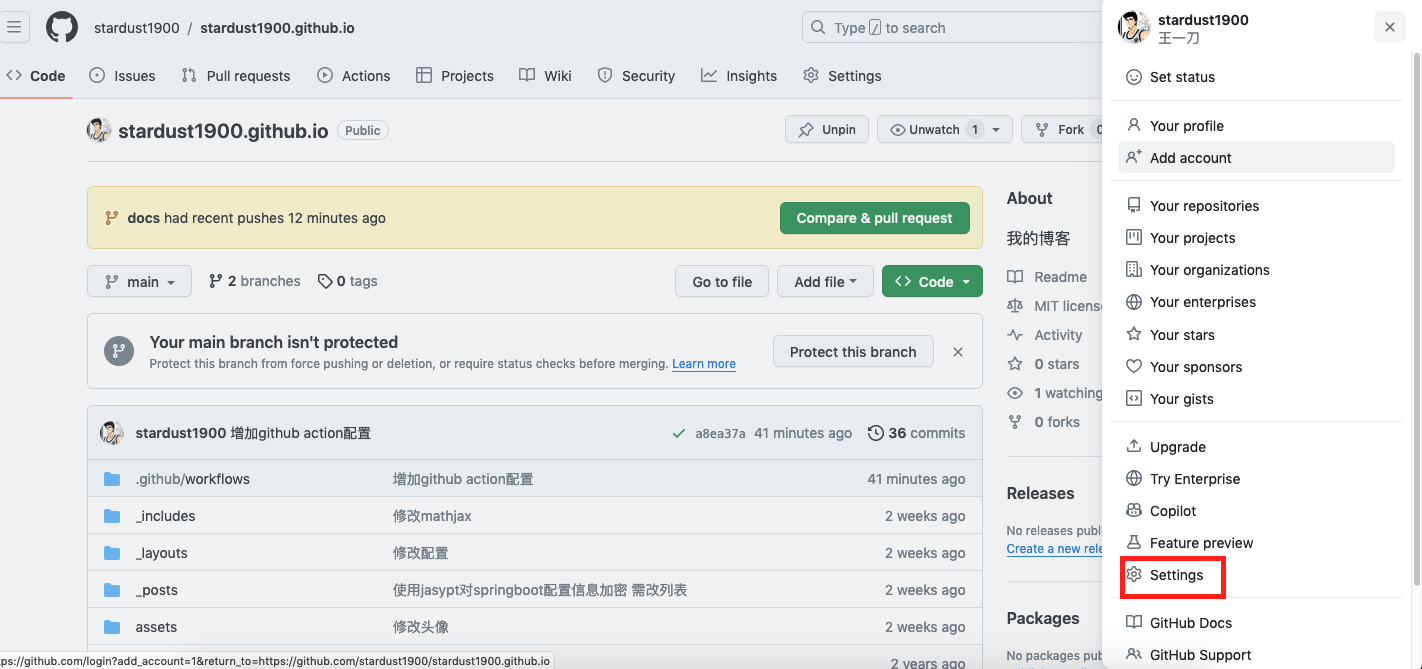Open the hamburger navigation menu
The image size is (1422, 669).
(14, 27)
